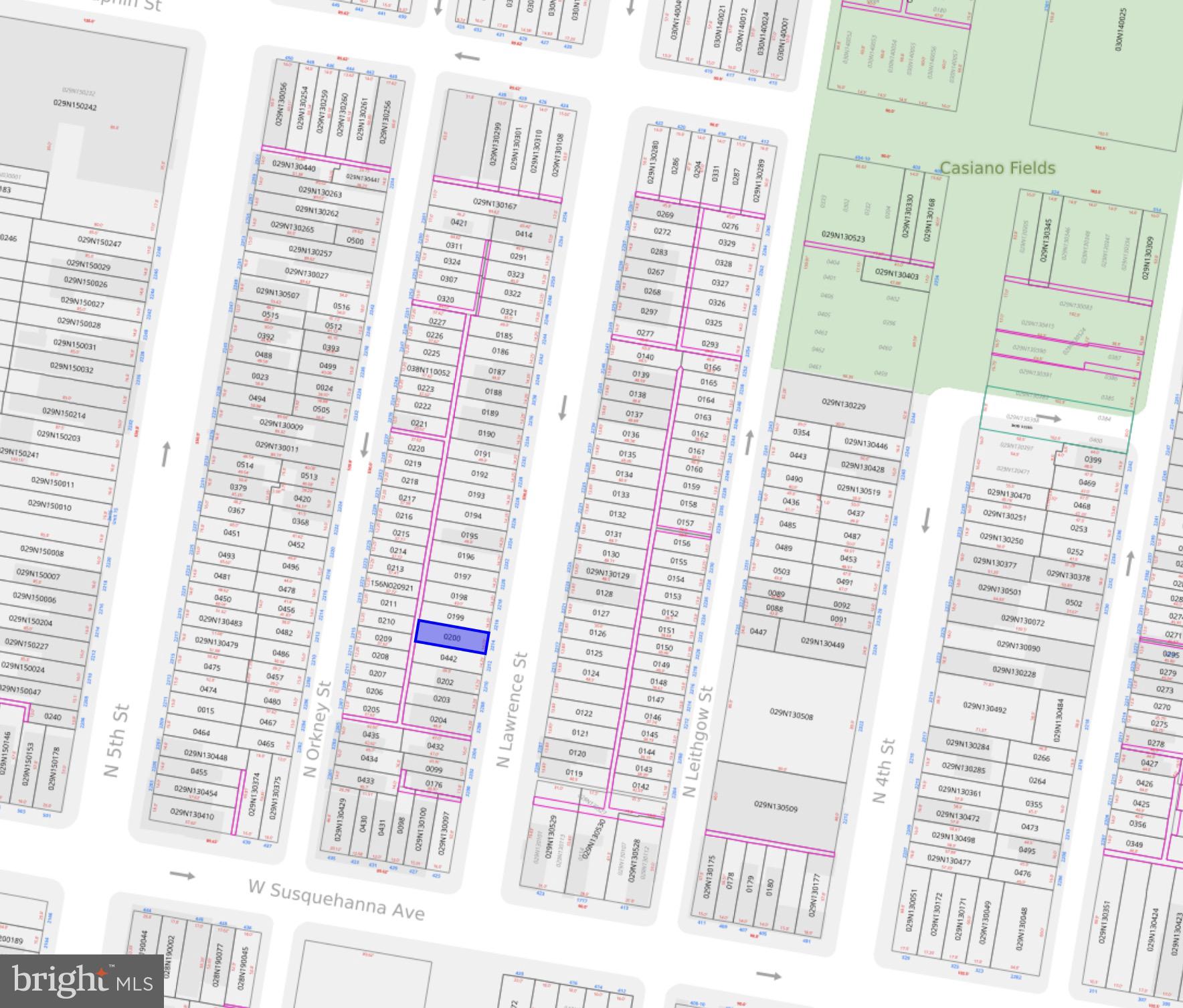Screen dimensions: 1183x1008
Task: Select parcel 029N130492 east of N 4th St
Action: coord(984,707)
